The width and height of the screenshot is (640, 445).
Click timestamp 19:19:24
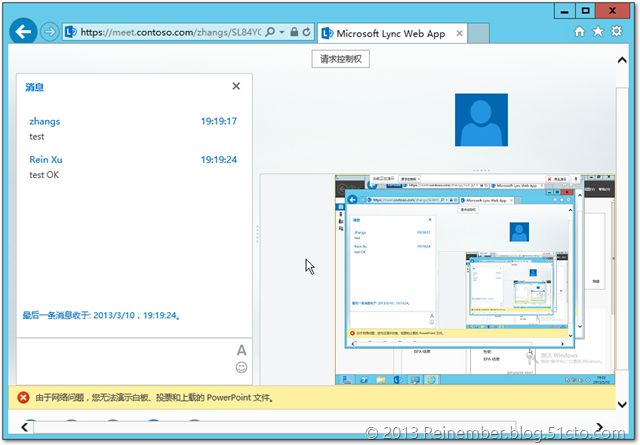219,159
